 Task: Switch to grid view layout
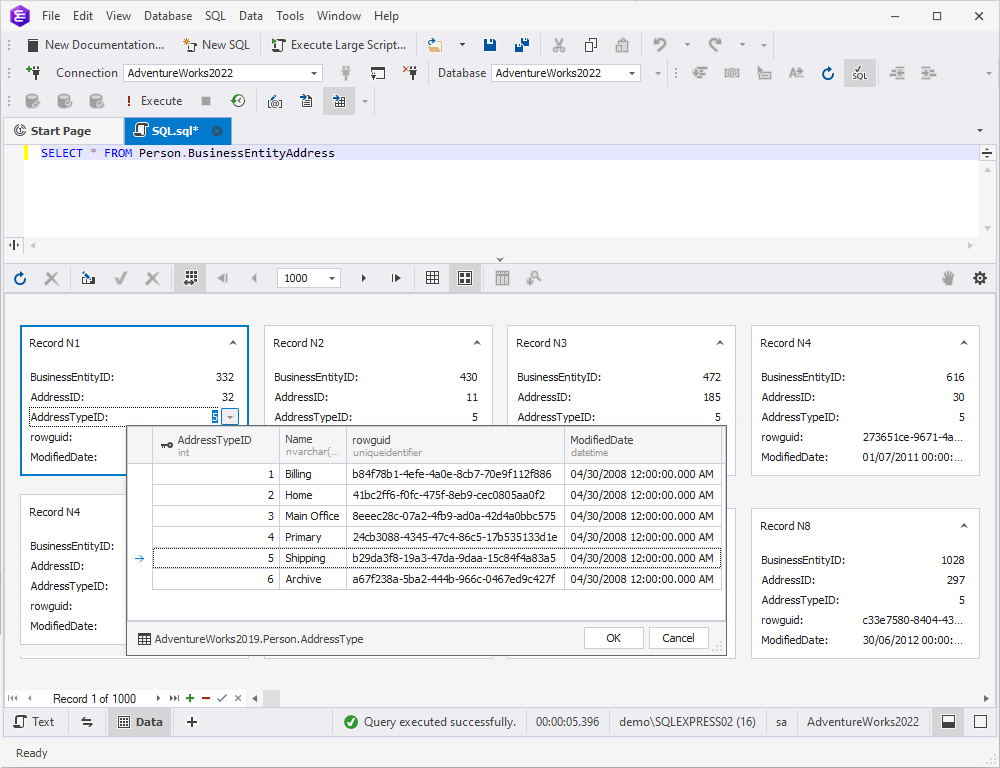pyautogui.click(x=432, y=278)
